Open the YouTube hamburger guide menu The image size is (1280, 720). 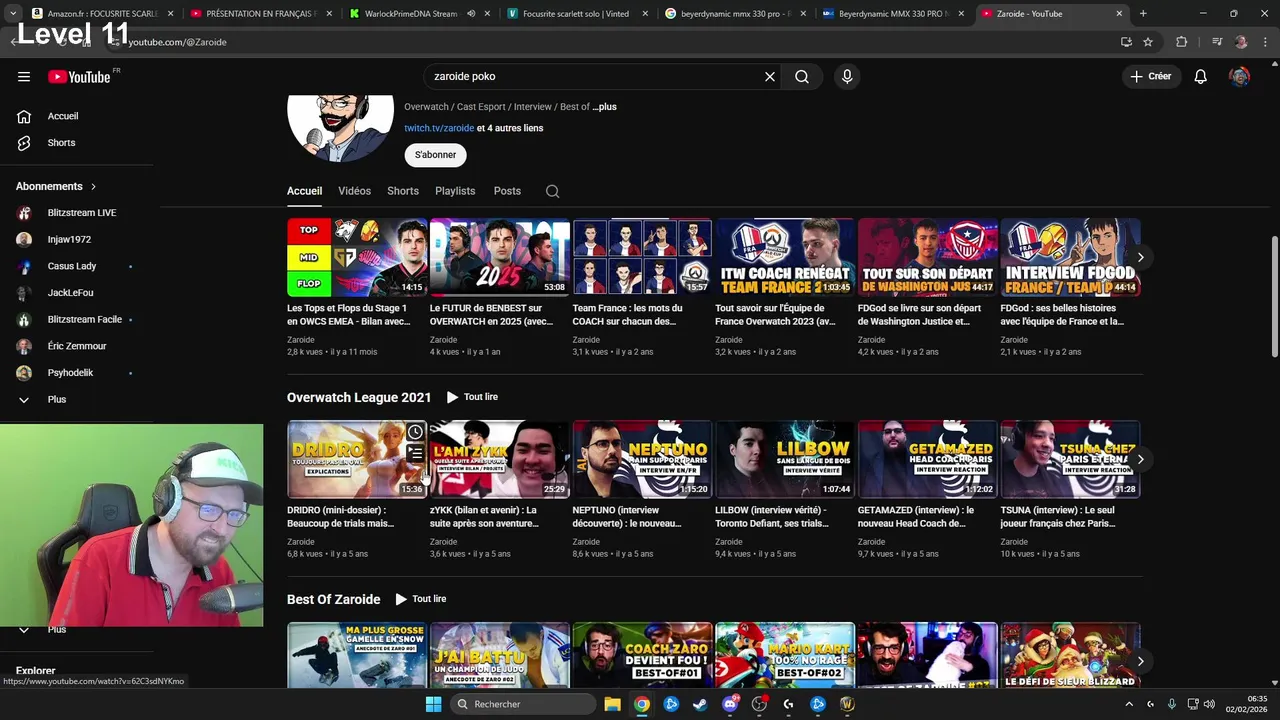tap(24, 77)
